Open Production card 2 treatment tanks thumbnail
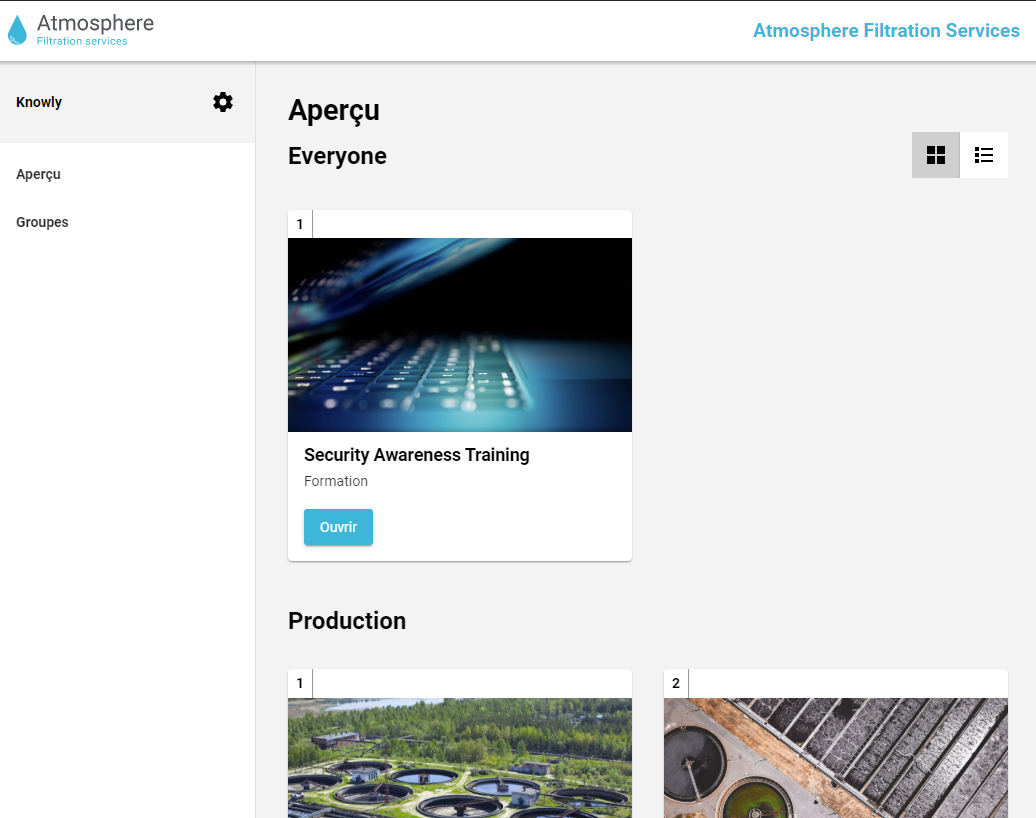Screen dimensions: 1036x818 (836, 758)
